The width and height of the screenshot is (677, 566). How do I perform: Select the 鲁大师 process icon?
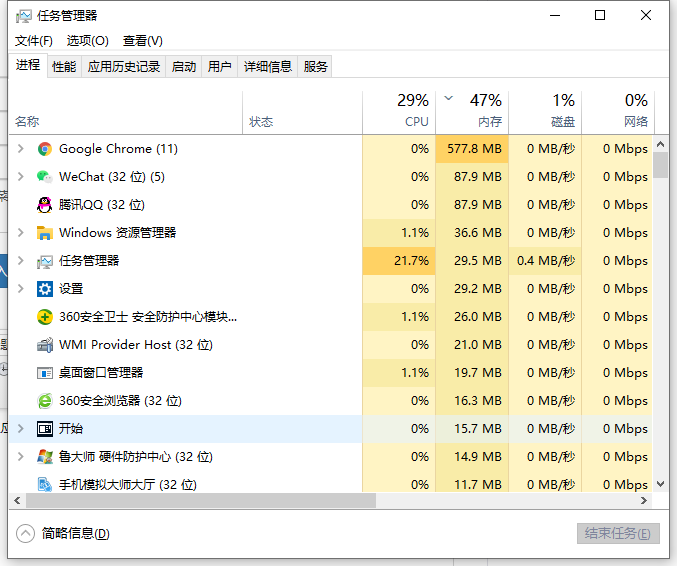[44, 457]
